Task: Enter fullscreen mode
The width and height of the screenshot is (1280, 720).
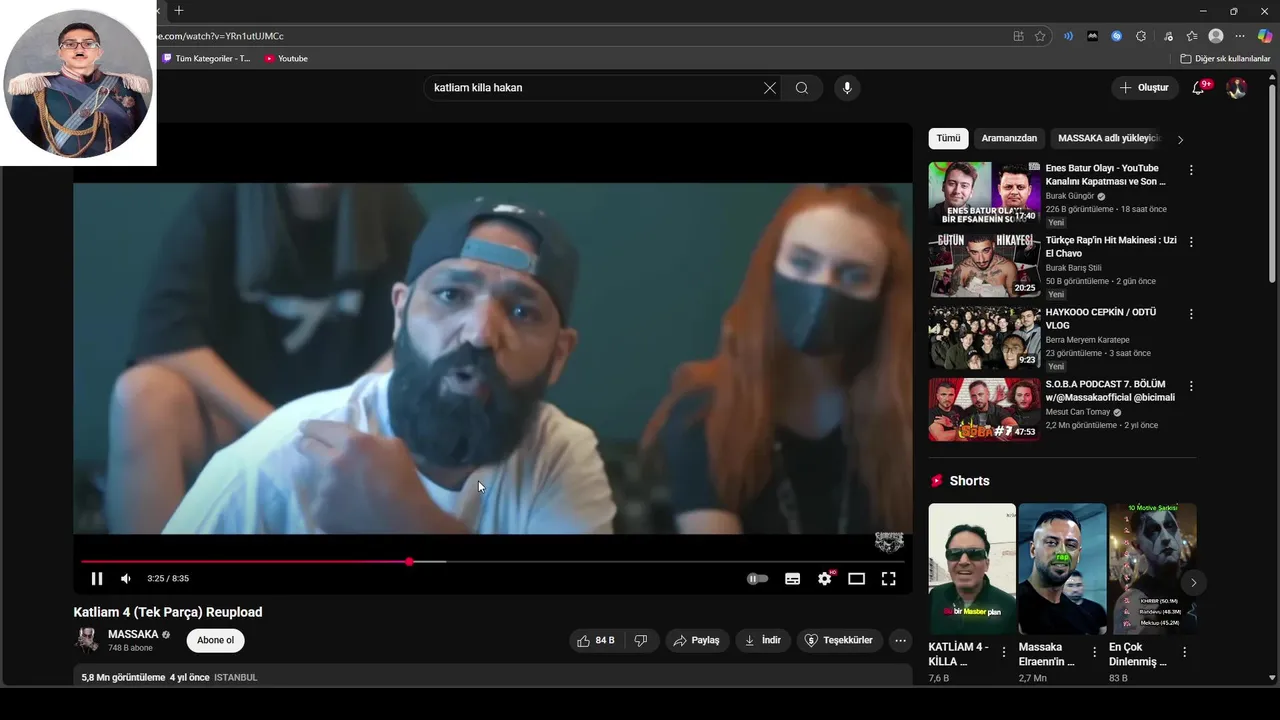Action: [x=888, y=579]
